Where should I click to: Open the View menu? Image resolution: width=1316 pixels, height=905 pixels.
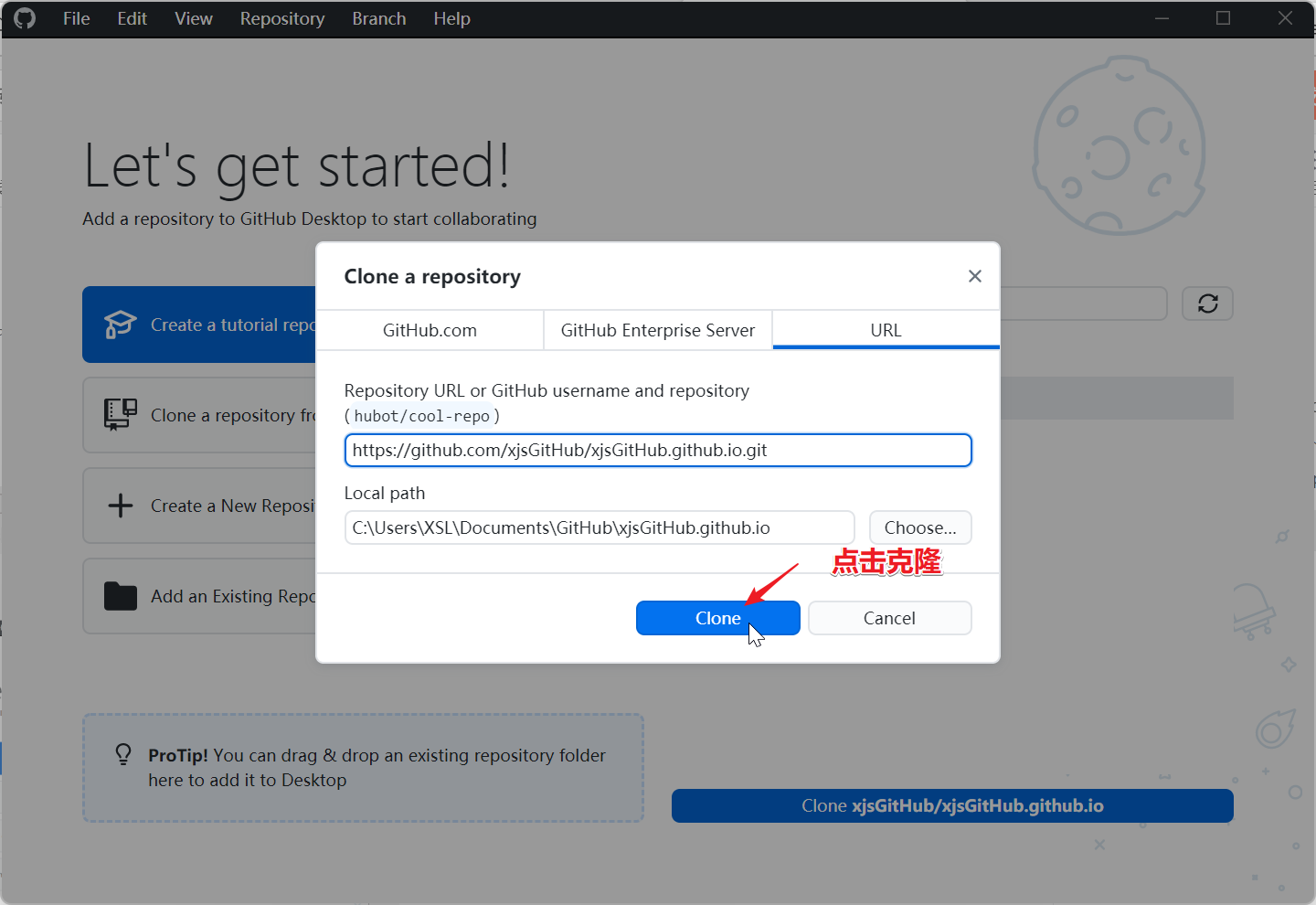point(194,18)
